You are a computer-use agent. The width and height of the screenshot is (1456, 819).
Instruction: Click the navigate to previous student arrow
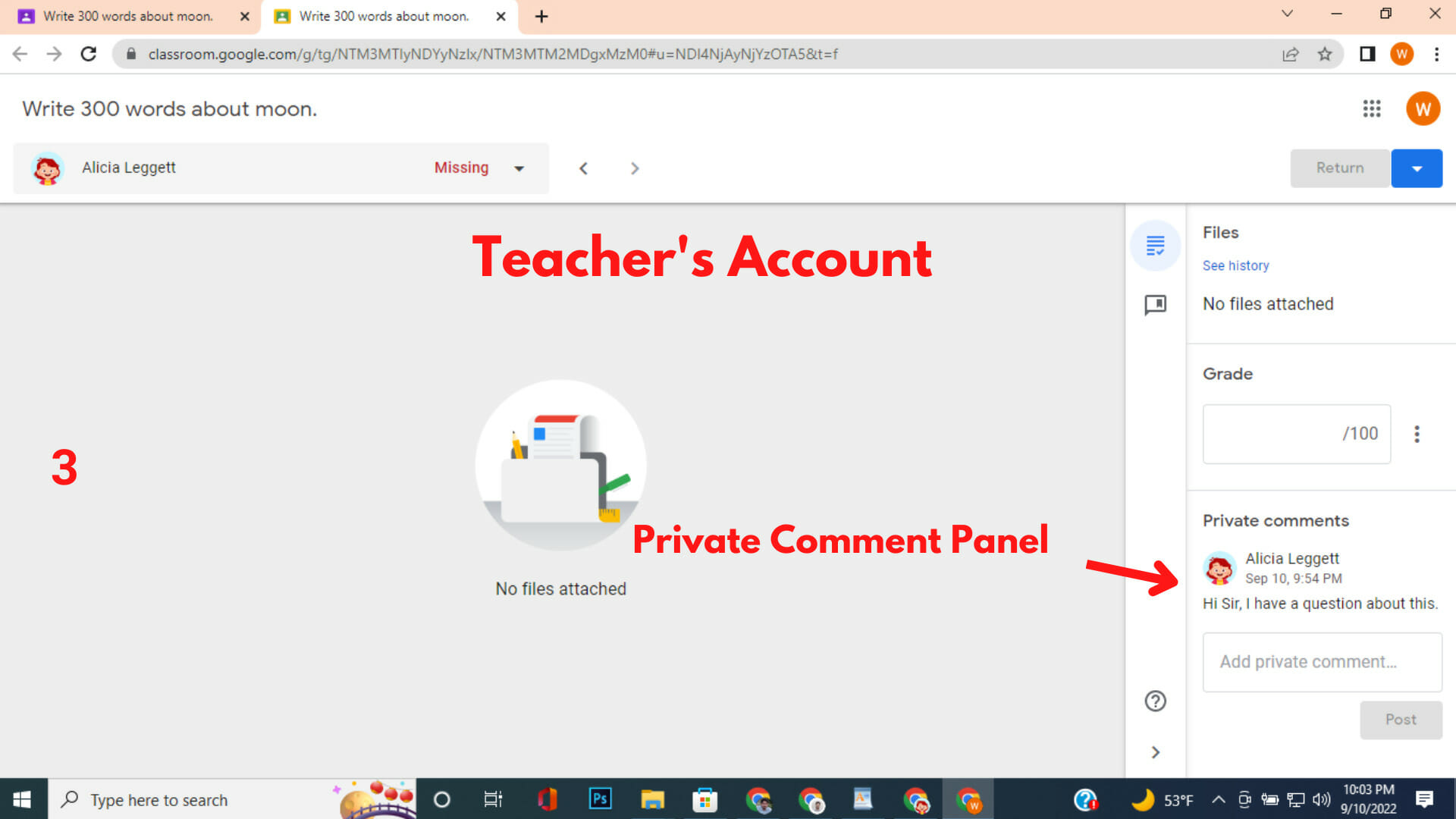(584, 167)
